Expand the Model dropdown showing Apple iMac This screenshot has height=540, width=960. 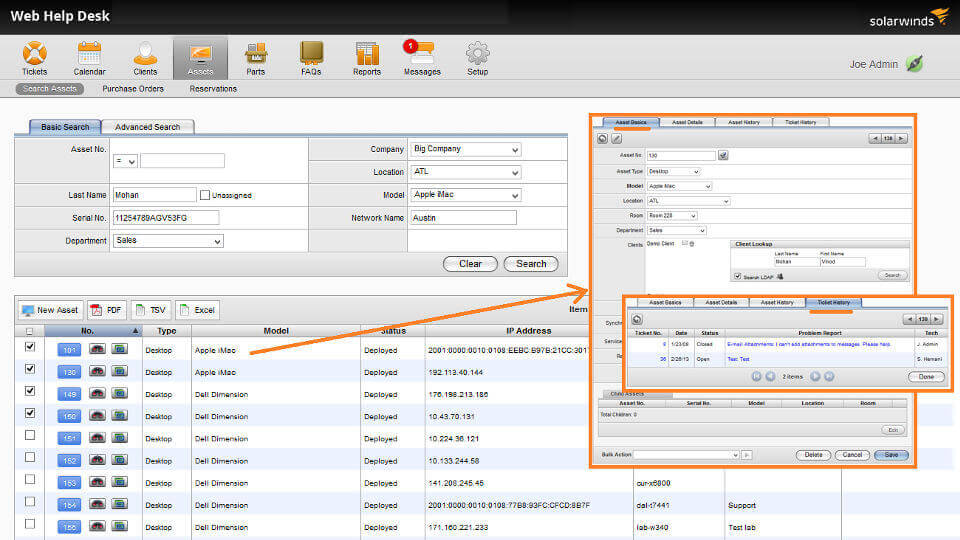click(466, 195)
